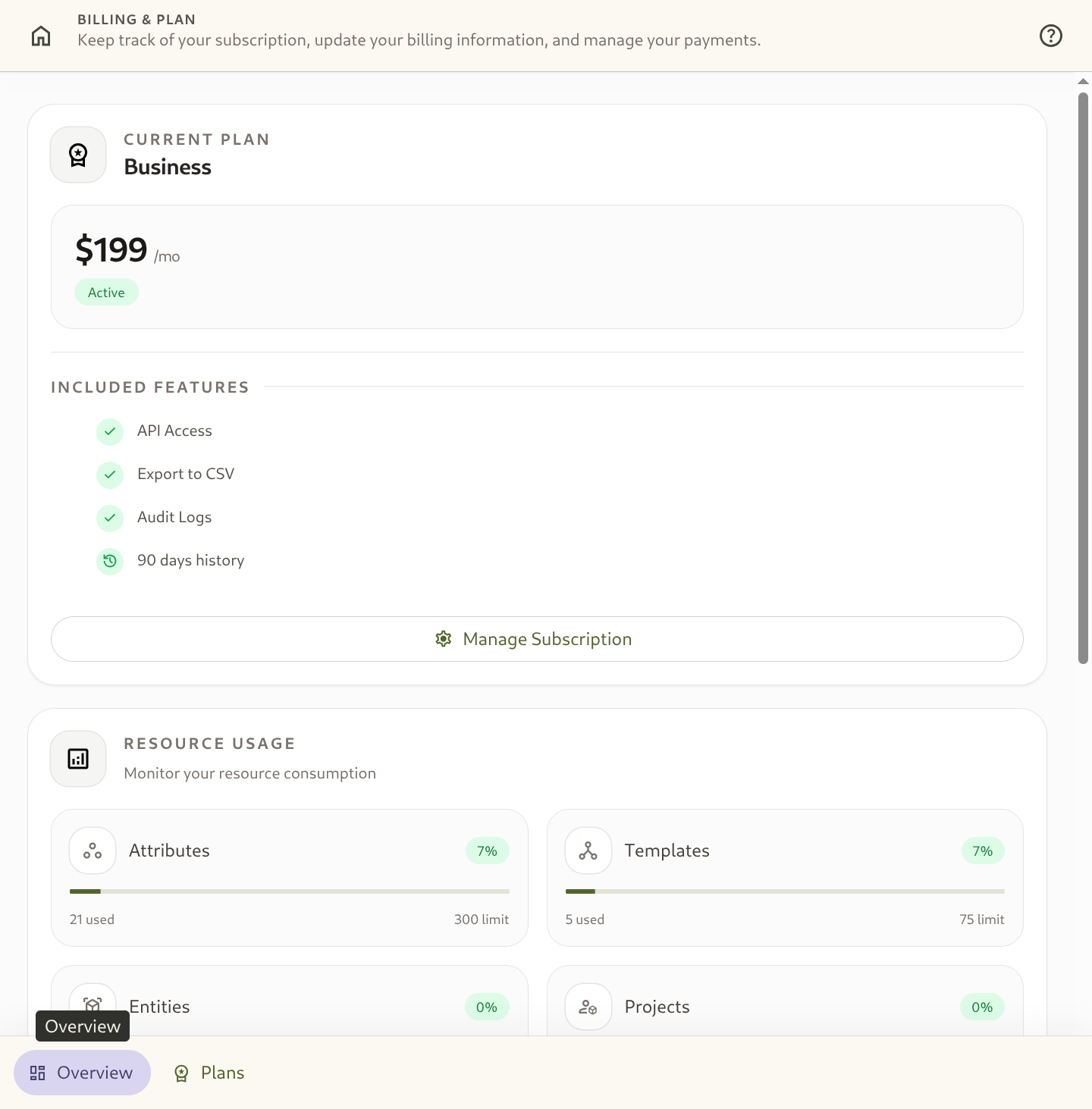Click the INCLUDED FEATURES heading

point(150,387)
